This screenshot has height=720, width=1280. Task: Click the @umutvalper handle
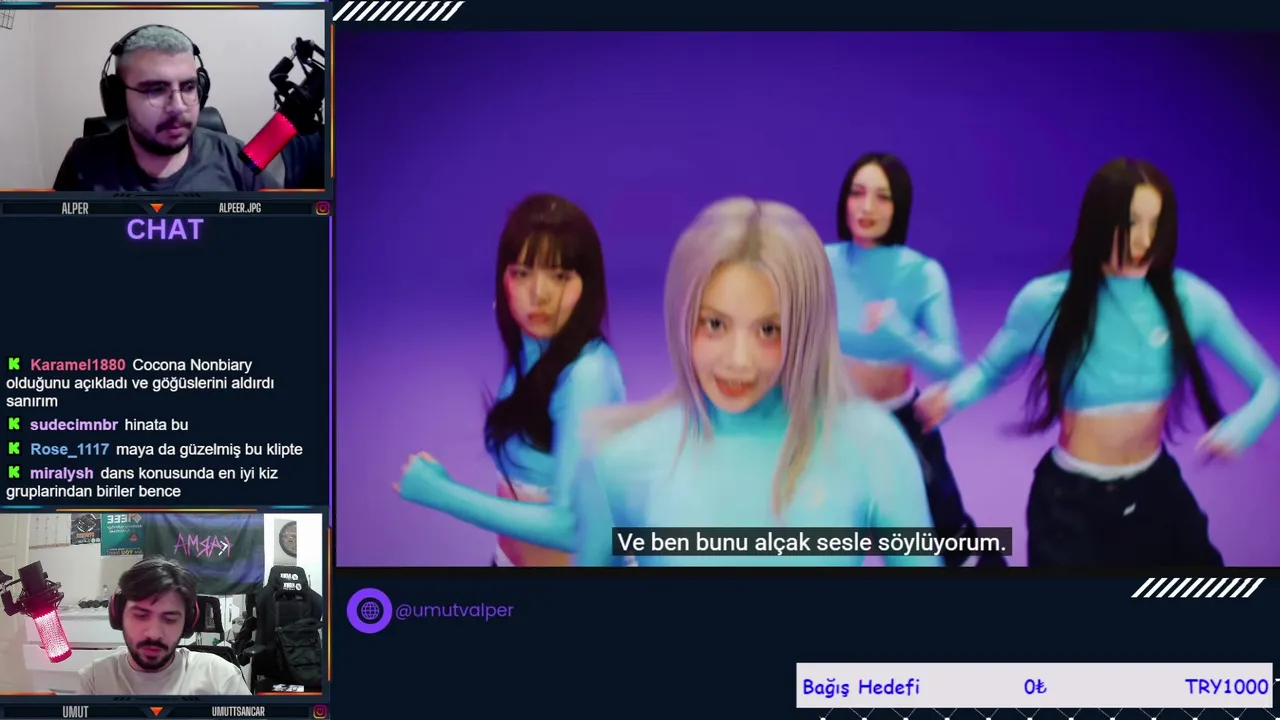pos(454,610)
